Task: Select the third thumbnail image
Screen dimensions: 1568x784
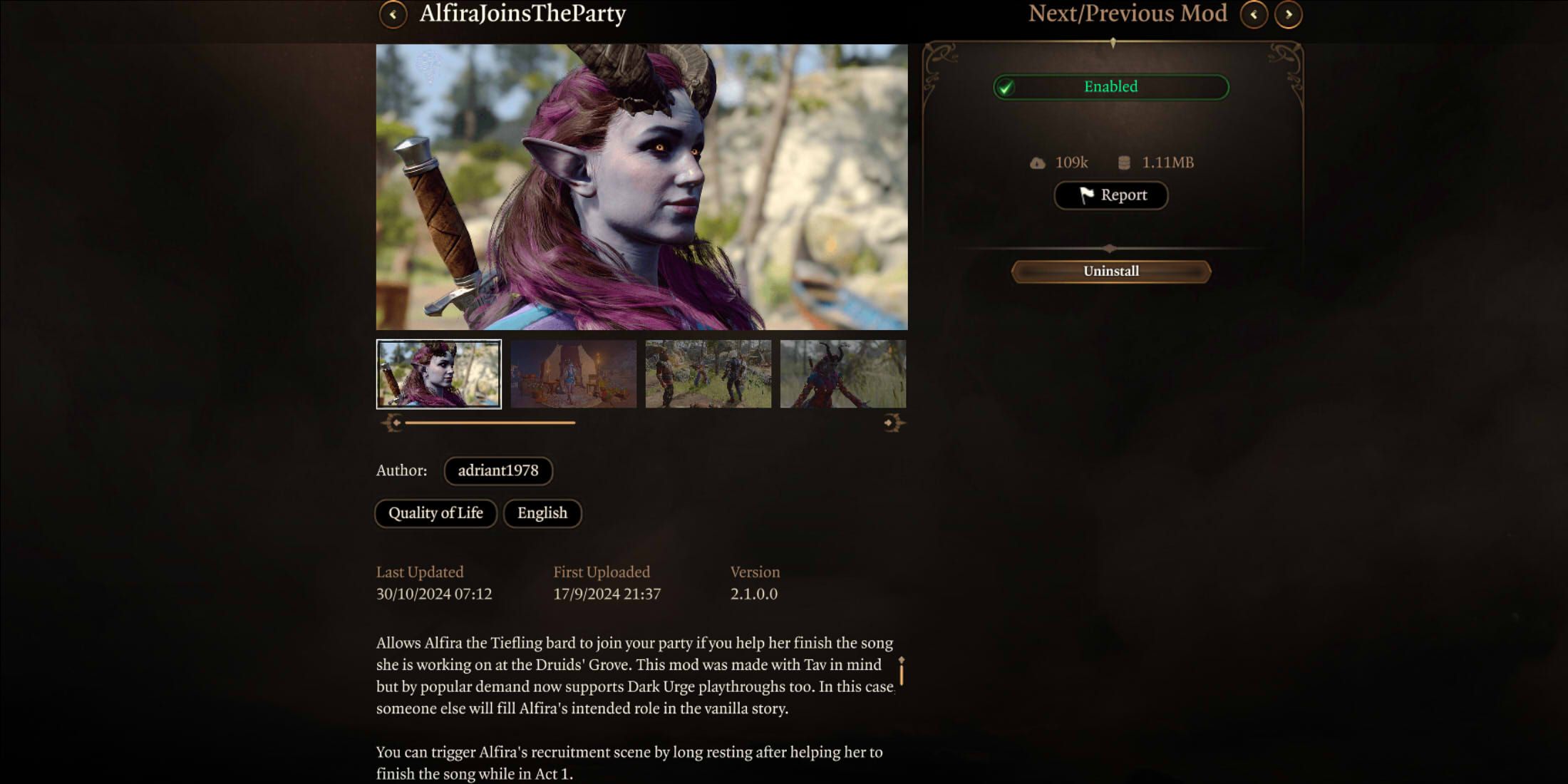Action: click(708, 373)
